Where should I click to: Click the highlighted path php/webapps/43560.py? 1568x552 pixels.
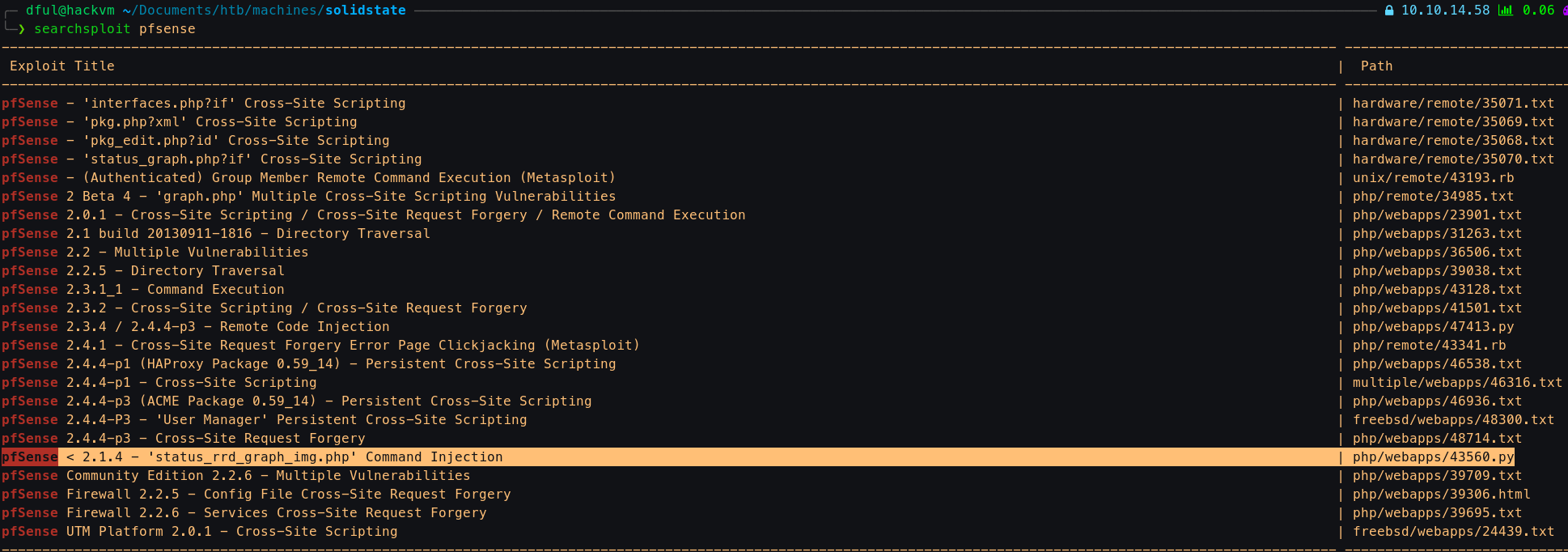[x=1434, y=457]
